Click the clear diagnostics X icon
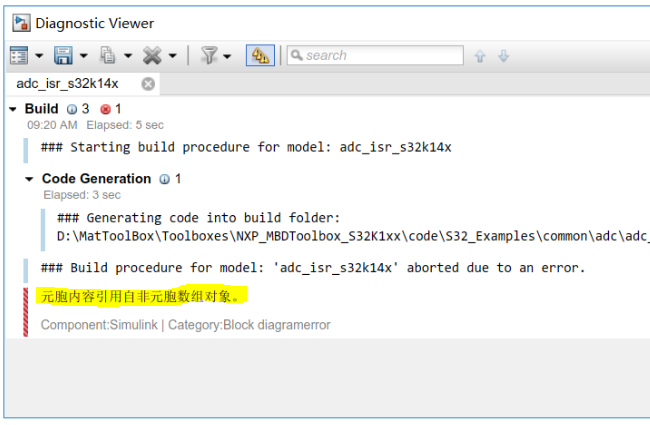The image size is (650, 425). click(152, 56)
